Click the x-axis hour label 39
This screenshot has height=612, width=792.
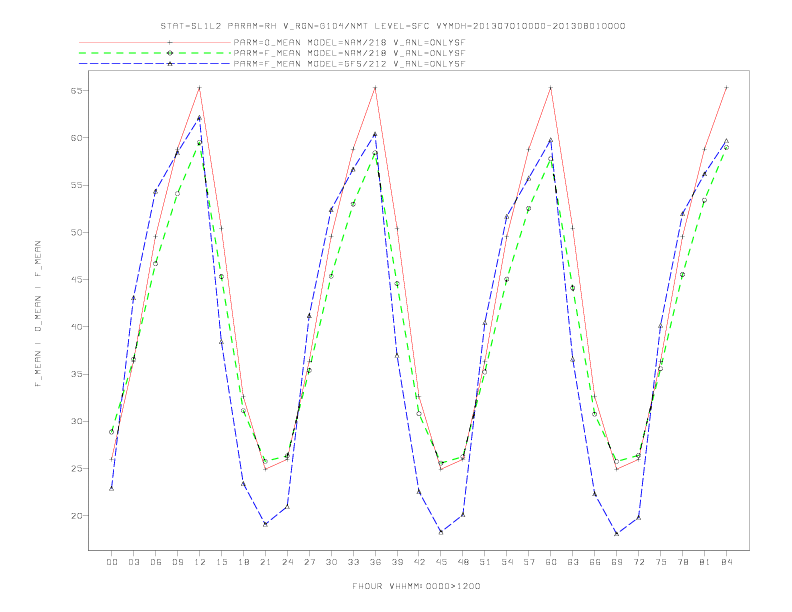pos(397,562)
